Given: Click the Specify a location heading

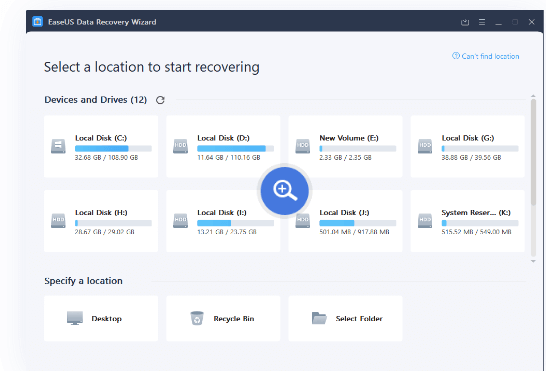Looking at the screenshot, I should 83,281.
